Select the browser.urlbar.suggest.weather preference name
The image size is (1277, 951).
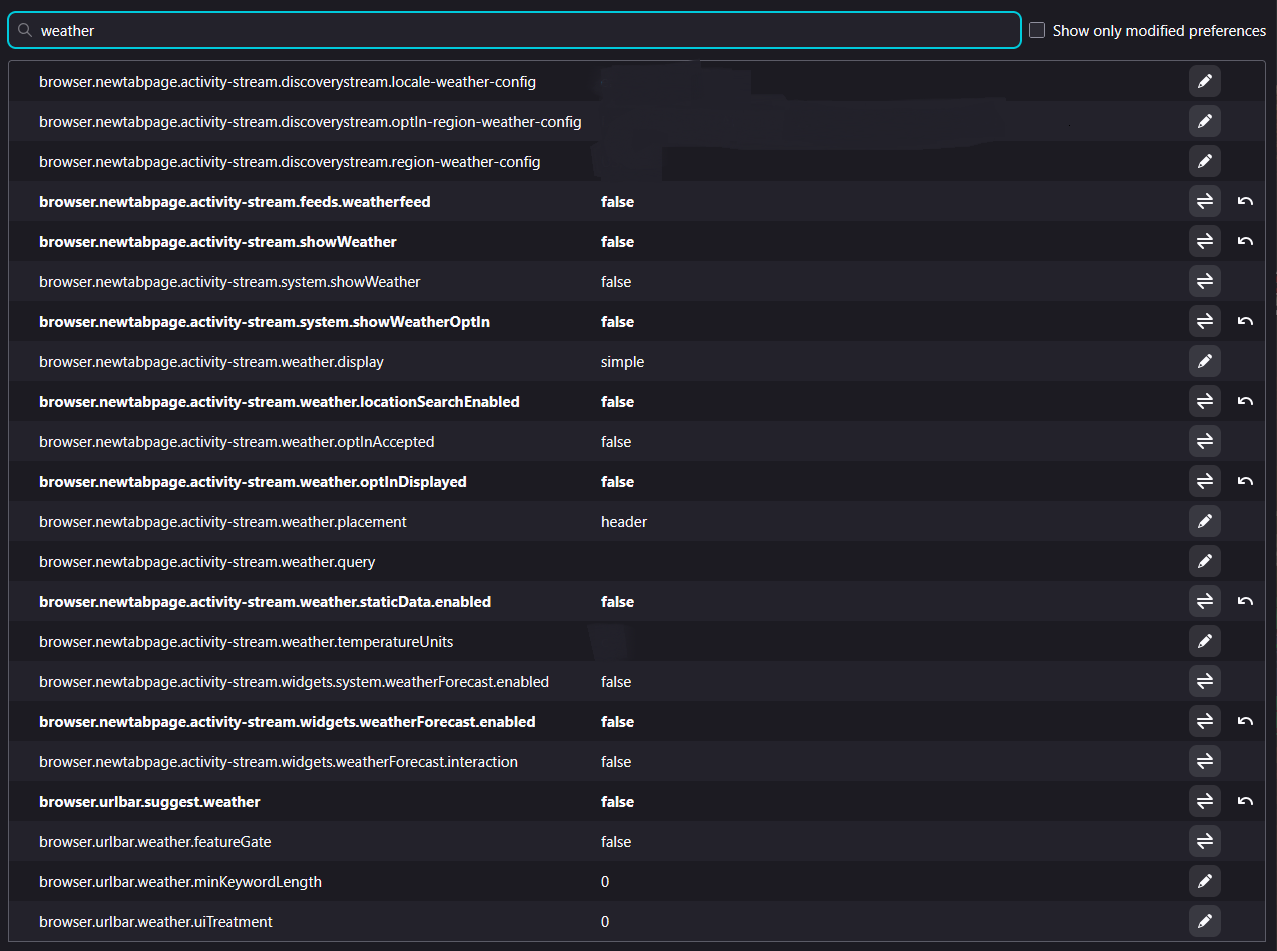coord(150,802)
